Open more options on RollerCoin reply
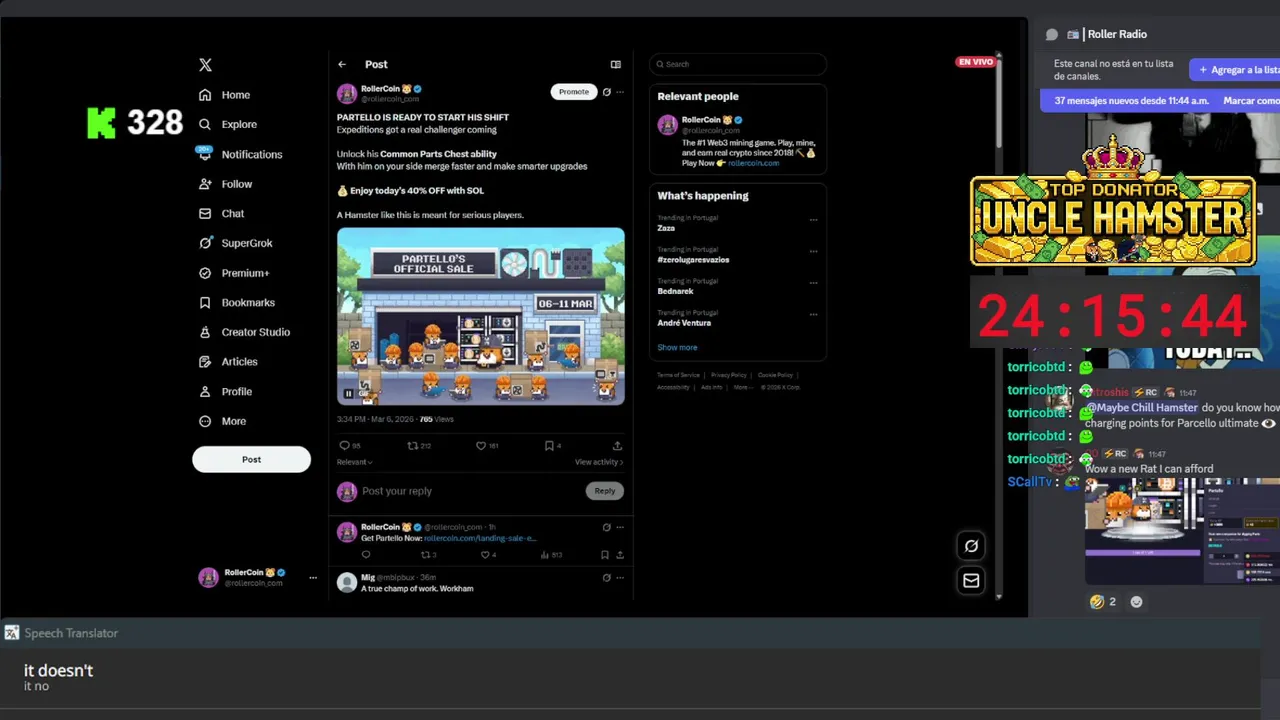The height and width of the screenshot is (720, 1280). point(620,527)
